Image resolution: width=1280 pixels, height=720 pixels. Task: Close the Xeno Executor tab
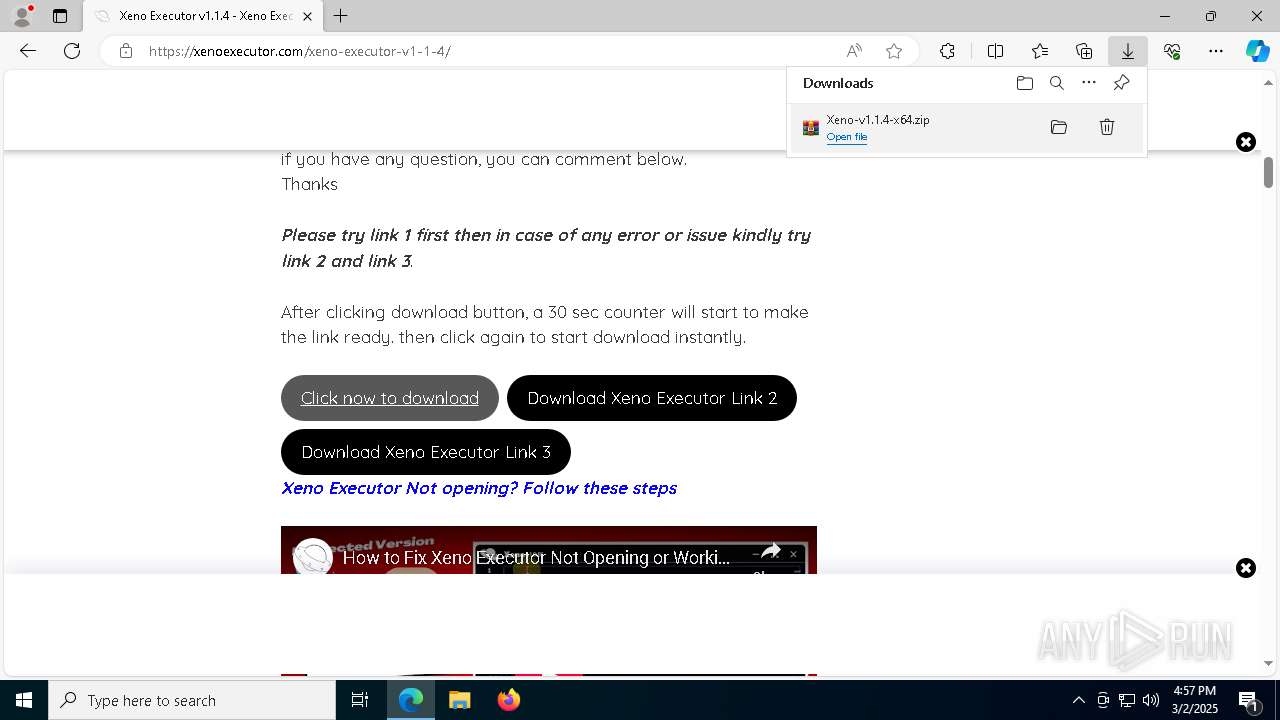coord(307,16)
